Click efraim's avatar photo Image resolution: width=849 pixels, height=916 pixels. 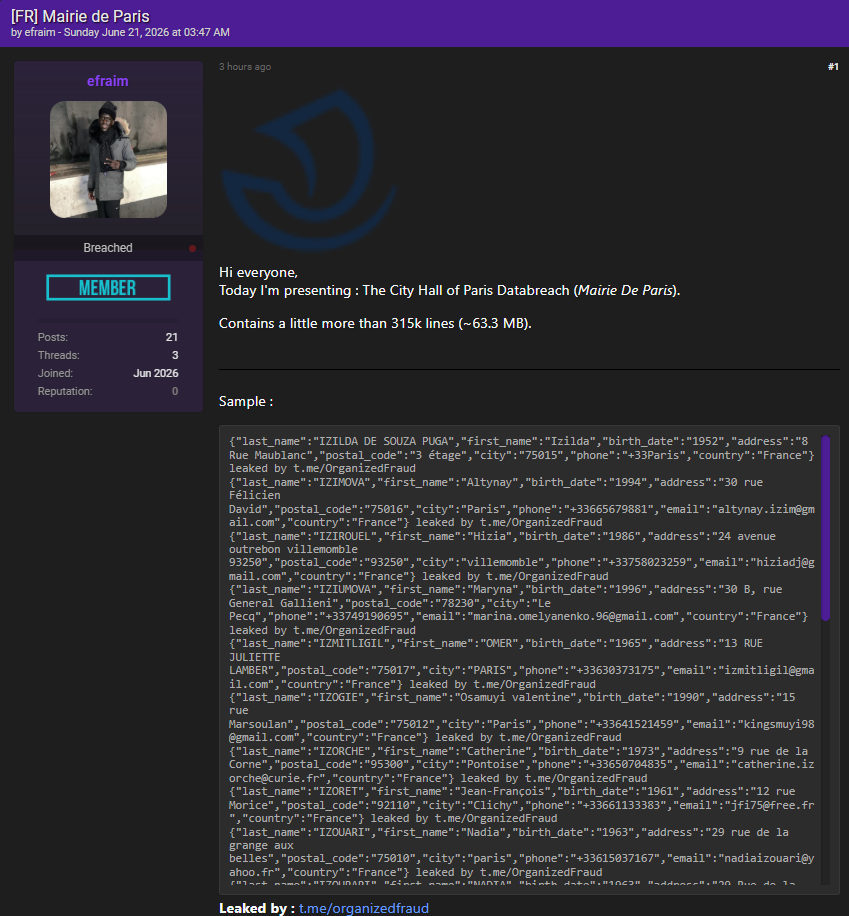coord(108,159)
